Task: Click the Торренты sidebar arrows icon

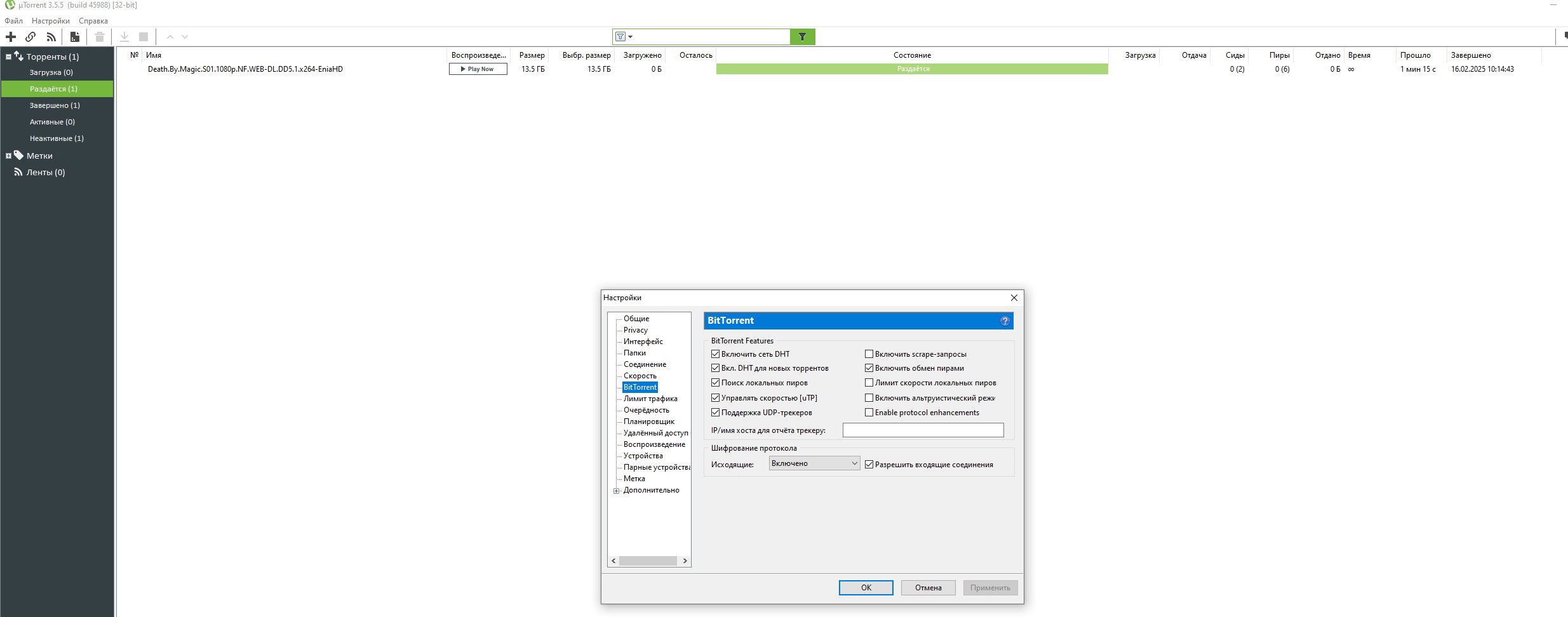Action: pyautogui.click(x=19, y=56)
